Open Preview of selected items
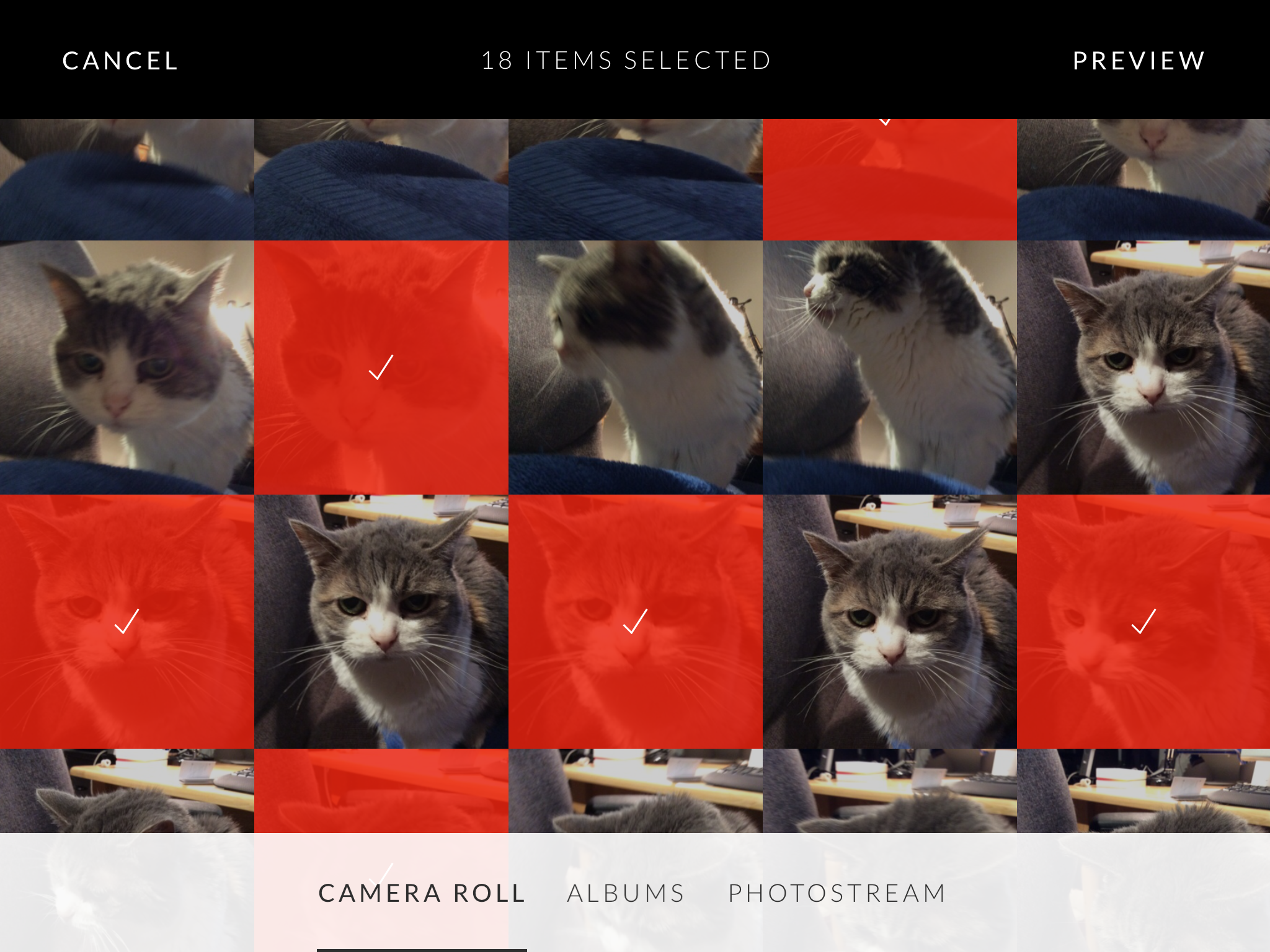This screenshot has width=1270, height=952. point(1139,61)
